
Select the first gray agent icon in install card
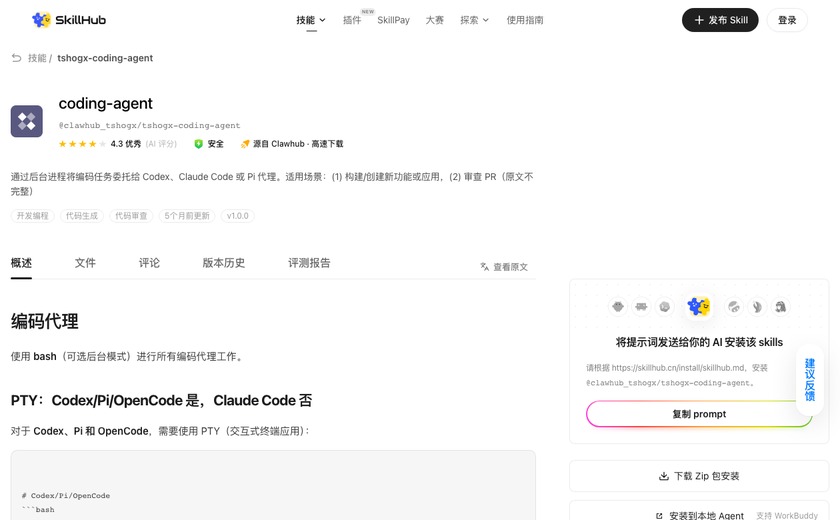(618, 307)
